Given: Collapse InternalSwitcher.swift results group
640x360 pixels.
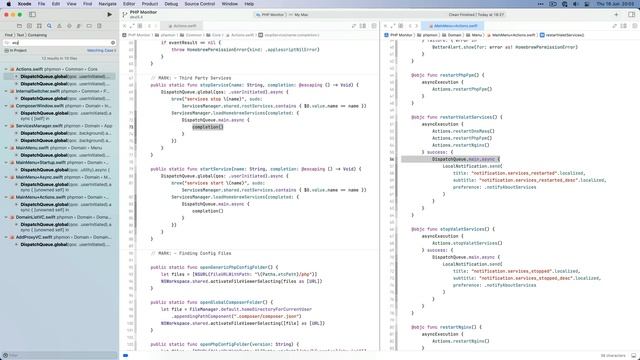Looking at the screenshot, I should pos(6,91).
